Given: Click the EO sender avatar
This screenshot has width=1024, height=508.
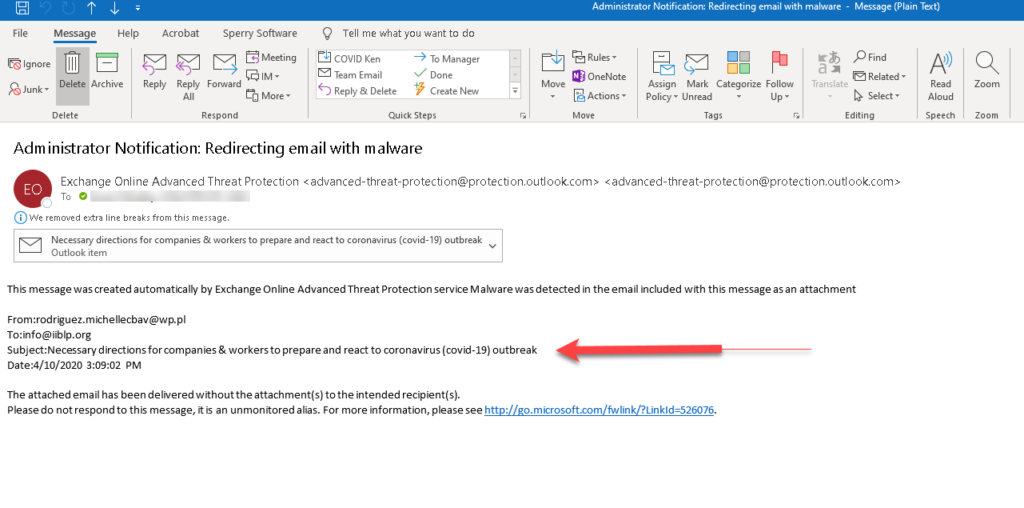Looking at the screenshot, I should coord(32,189).
